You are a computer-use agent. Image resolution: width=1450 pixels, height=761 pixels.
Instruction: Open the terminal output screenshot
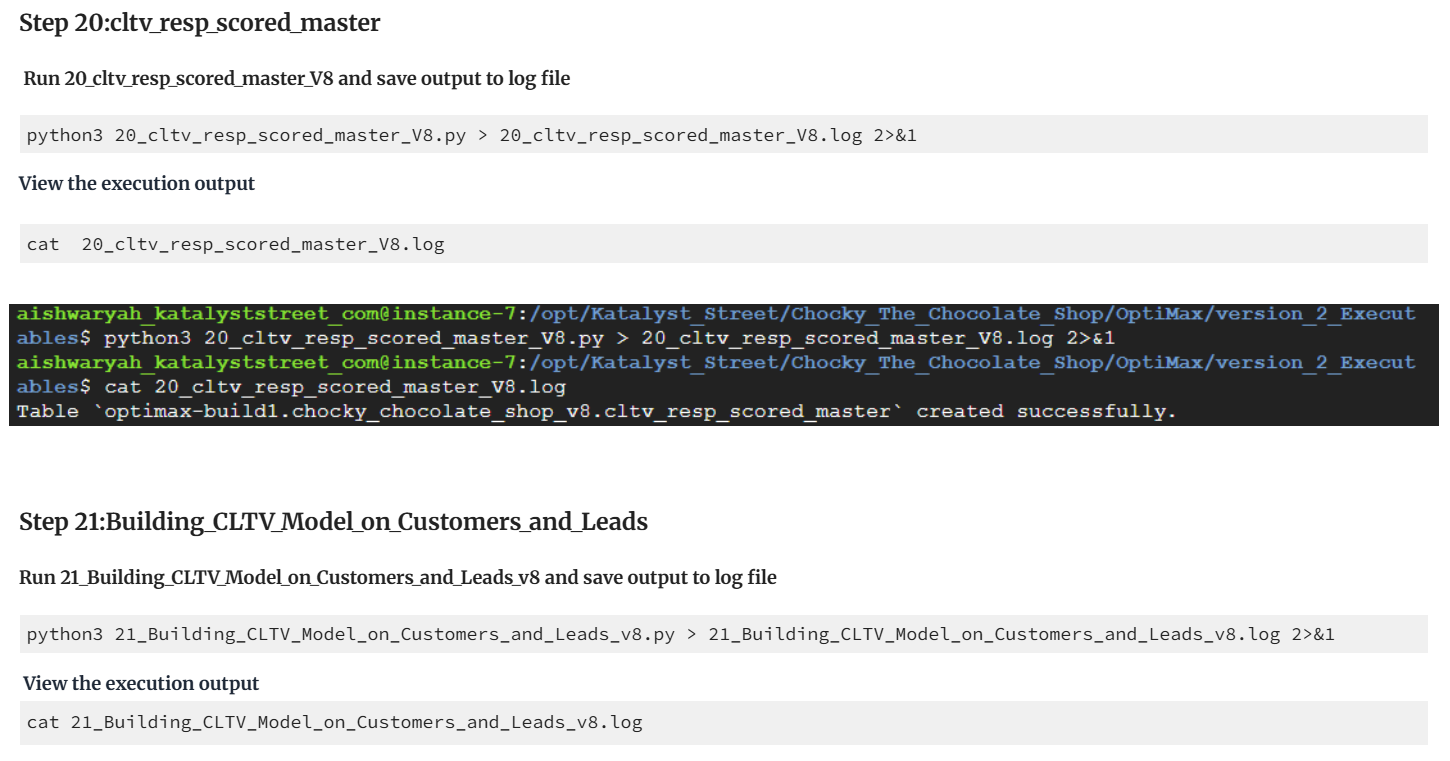[x=724, y=365]
